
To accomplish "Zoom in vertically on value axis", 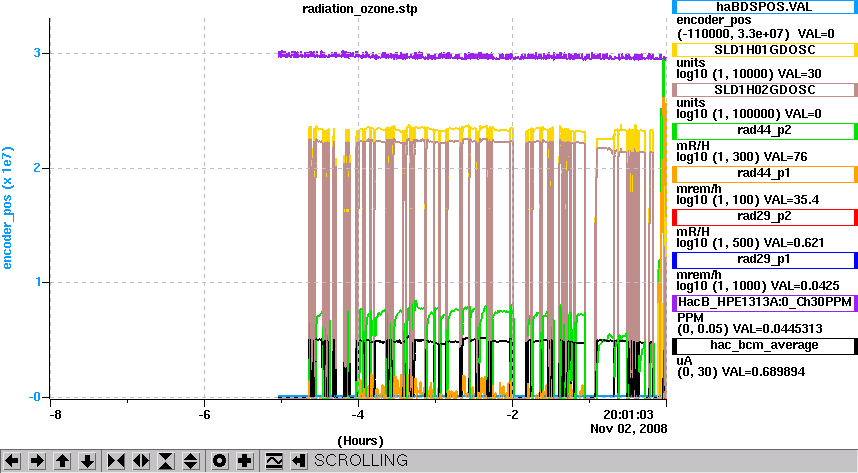I will (x=166, y=461).
